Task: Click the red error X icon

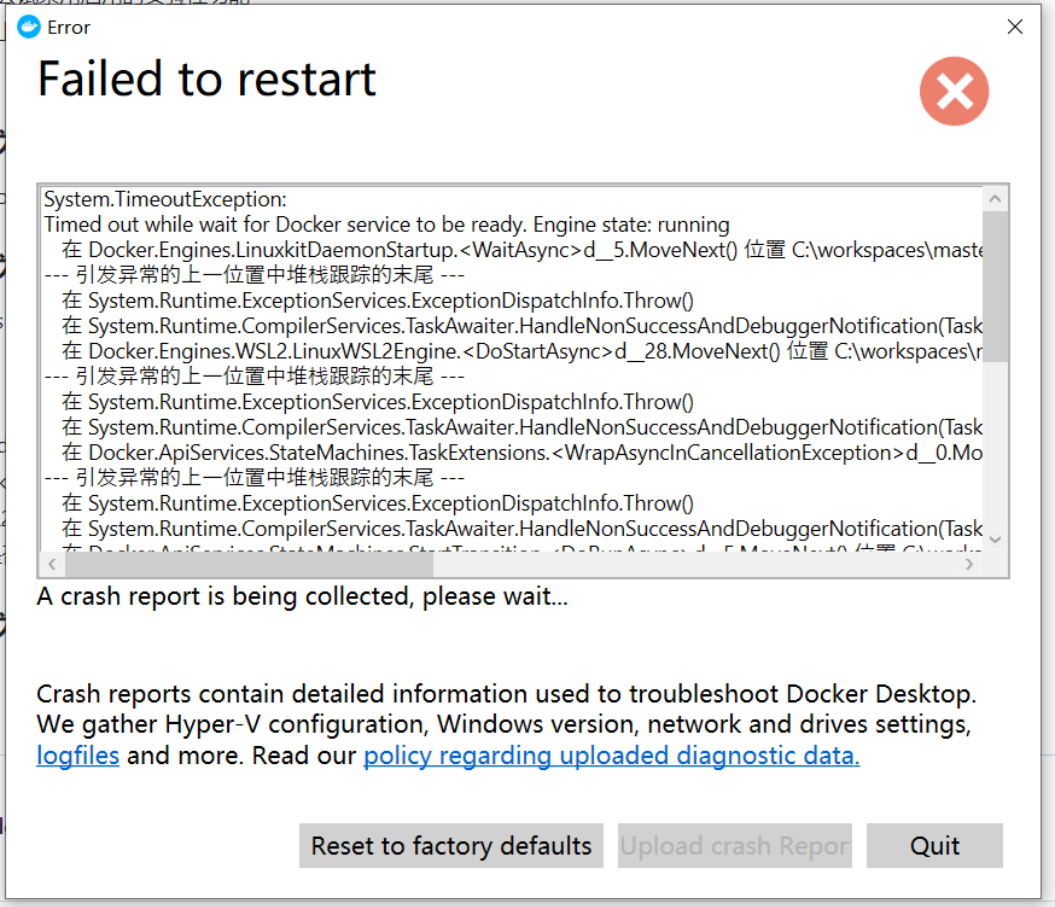Action: pos(954,91)
